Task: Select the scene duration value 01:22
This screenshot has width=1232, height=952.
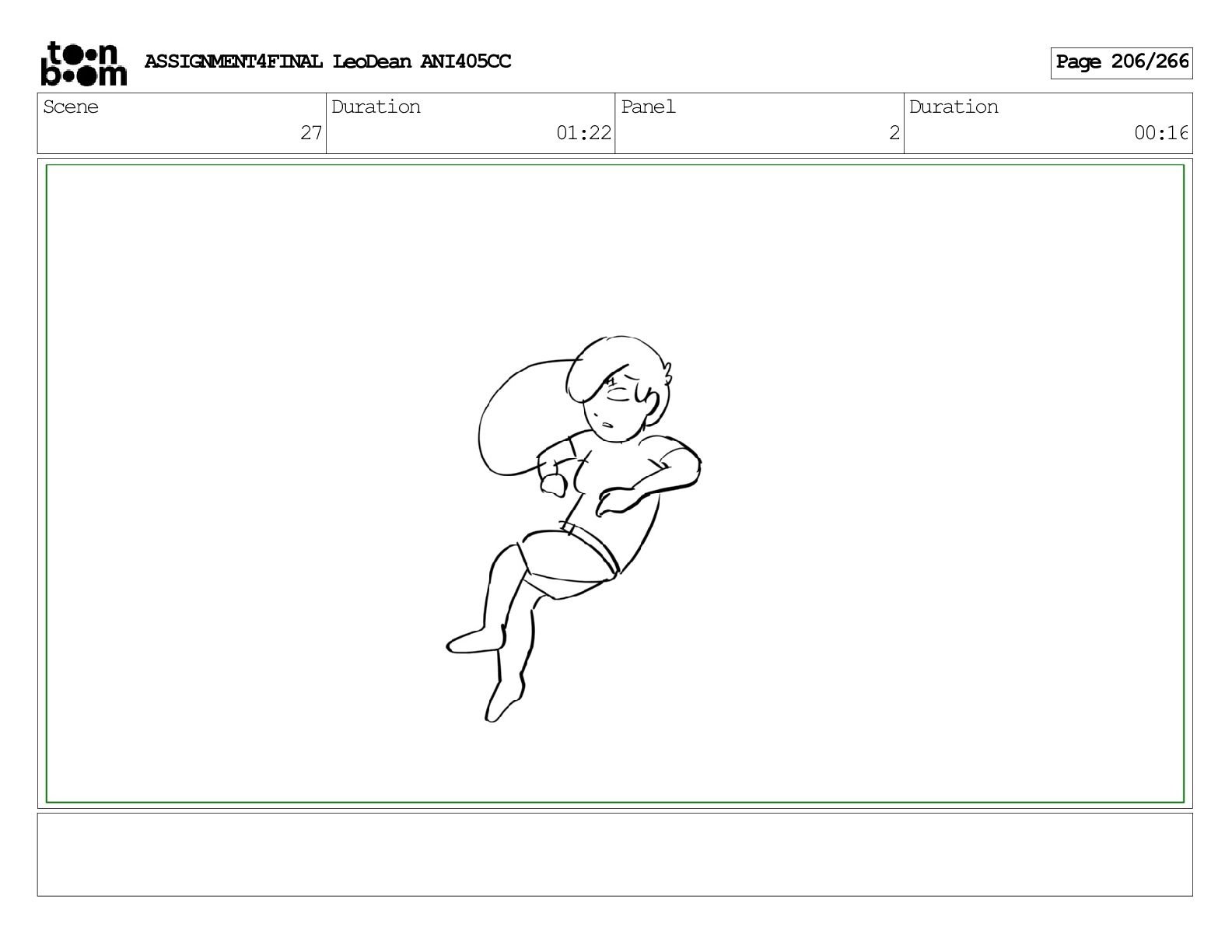Action: point(583,133)
